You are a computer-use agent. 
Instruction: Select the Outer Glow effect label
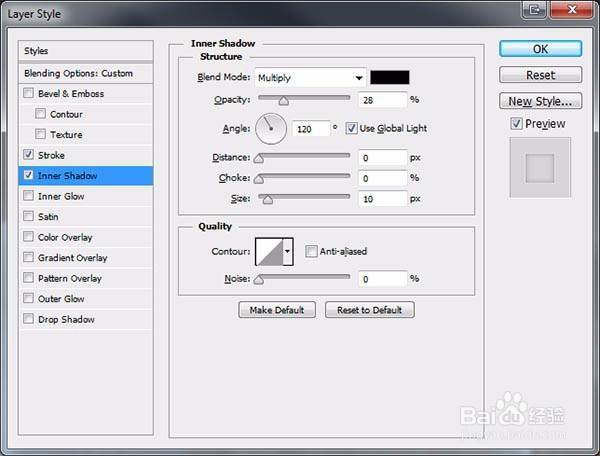61,299
